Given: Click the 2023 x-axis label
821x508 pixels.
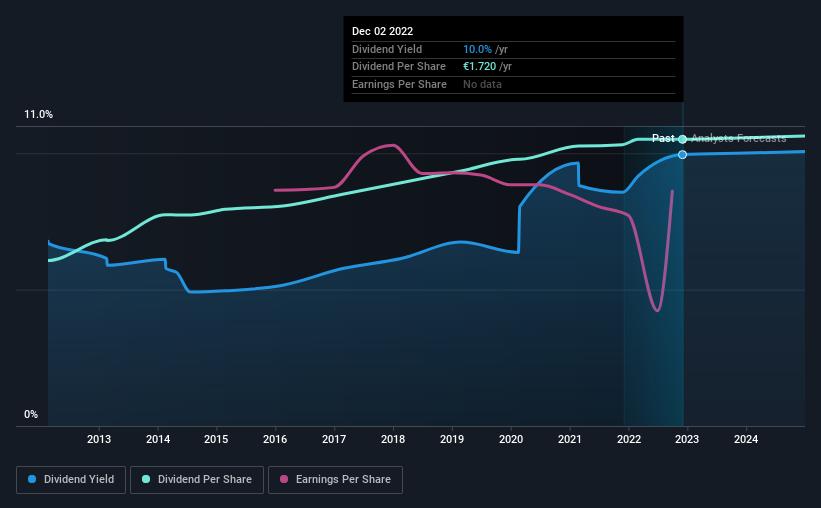Looking at the screenshot, I should pos(687,439).
